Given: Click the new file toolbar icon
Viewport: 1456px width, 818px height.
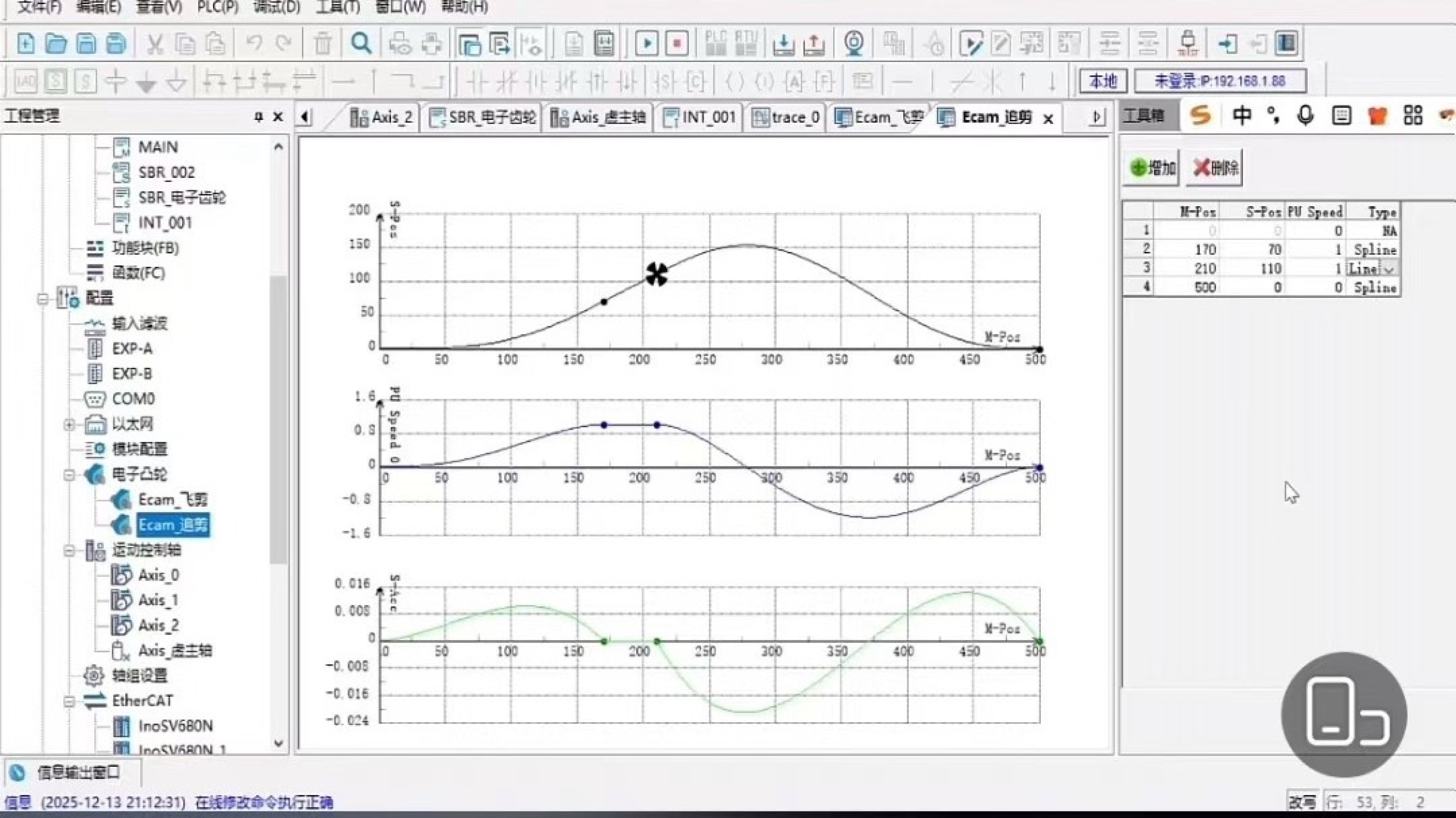Looking at the screenshot, I should tap(26, 43).
